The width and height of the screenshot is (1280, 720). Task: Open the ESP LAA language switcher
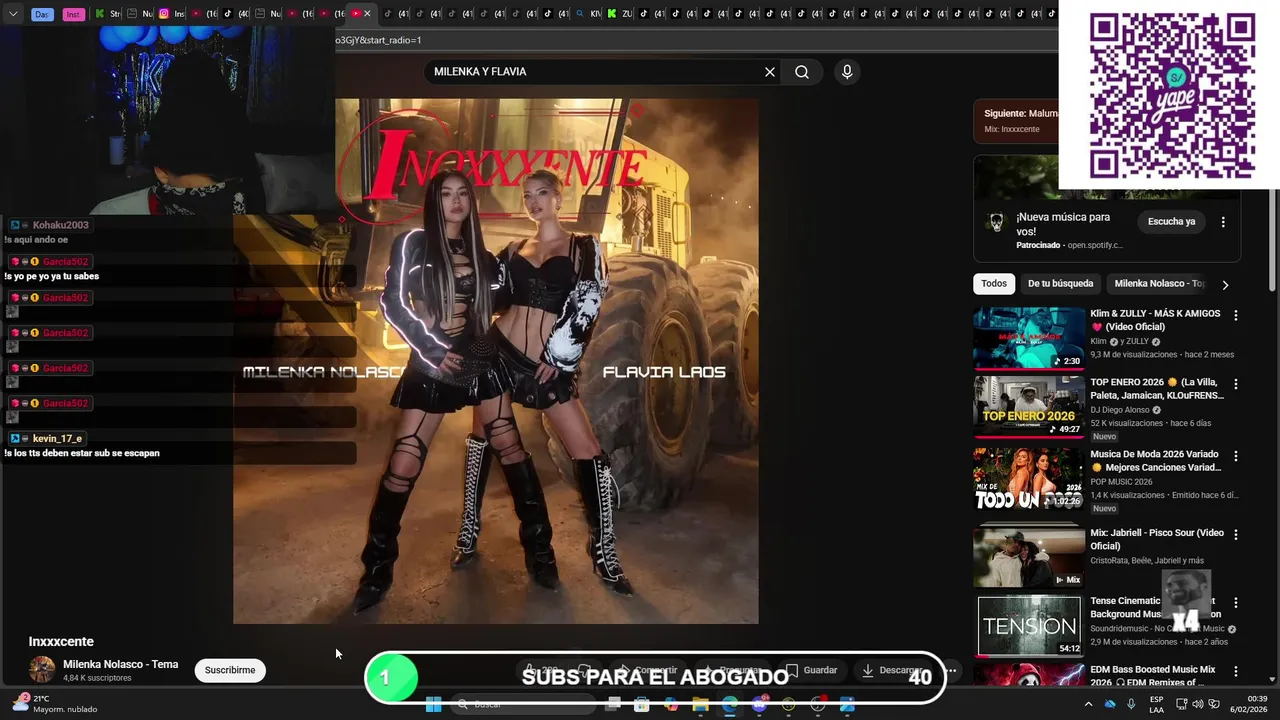tap(1157, 704)
